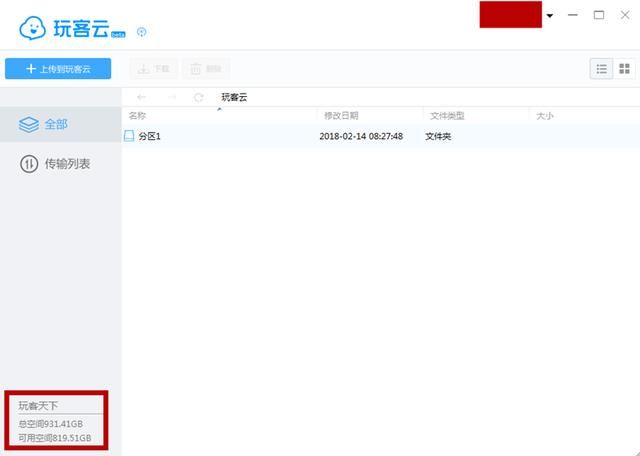Click 总空间931.41GB storage text
Screen dimensions: 640x456
(51, 424)
